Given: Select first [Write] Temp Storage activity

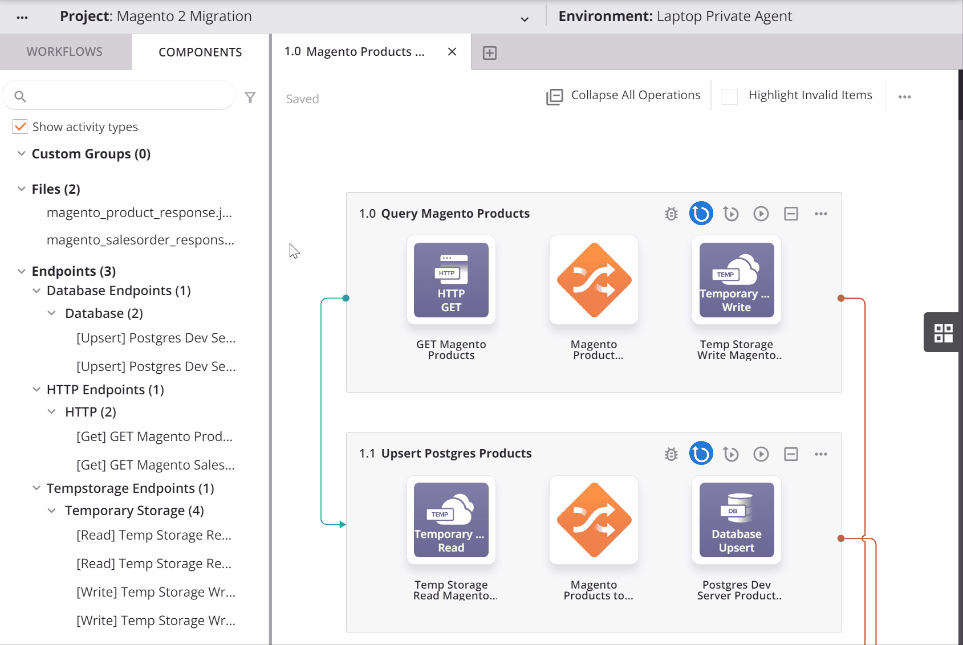Looking at the screenshot, I should [156, 592].
